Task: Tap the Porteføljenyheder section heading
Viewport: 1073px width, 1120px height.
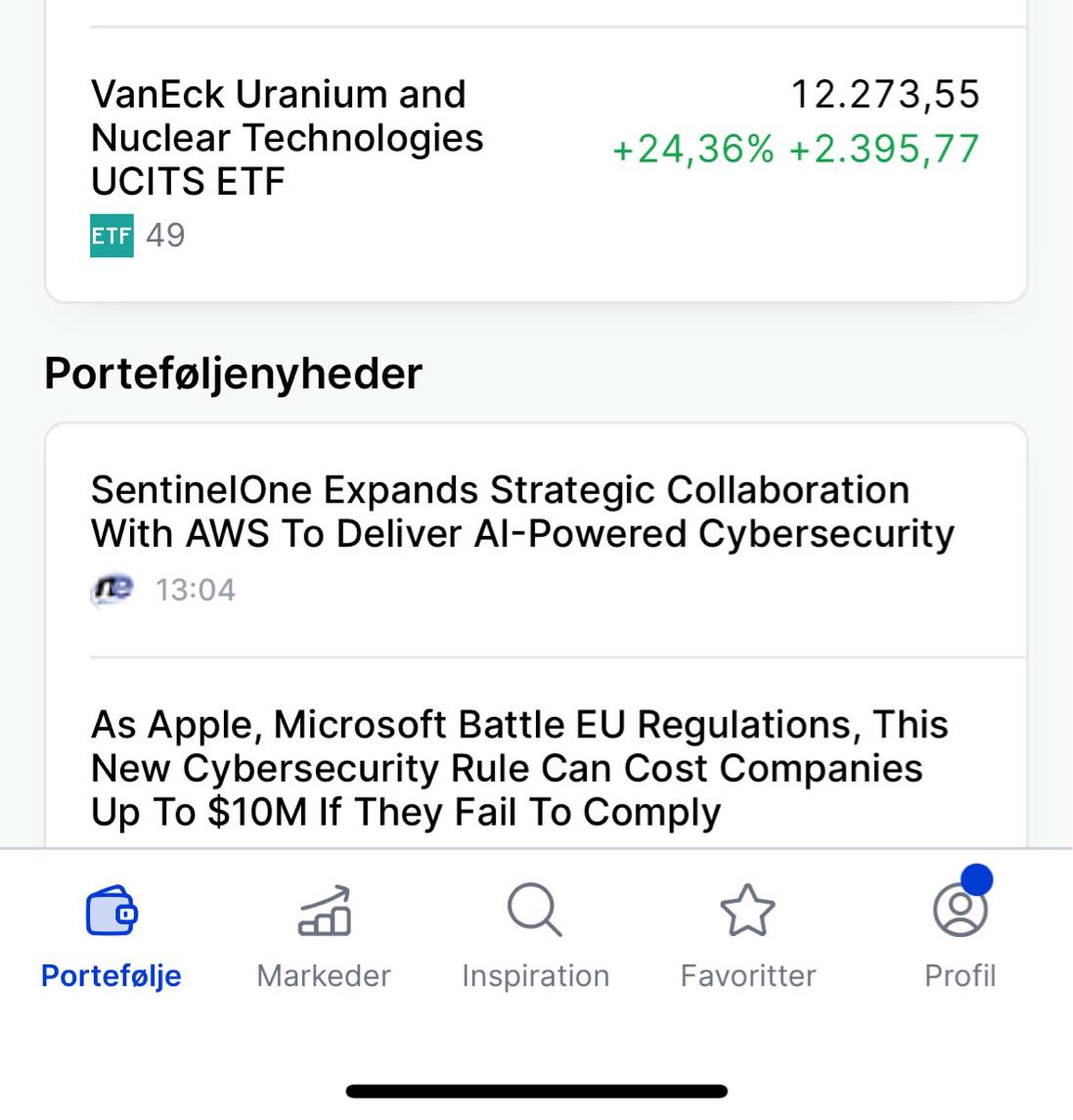Action: click(234, 374)
